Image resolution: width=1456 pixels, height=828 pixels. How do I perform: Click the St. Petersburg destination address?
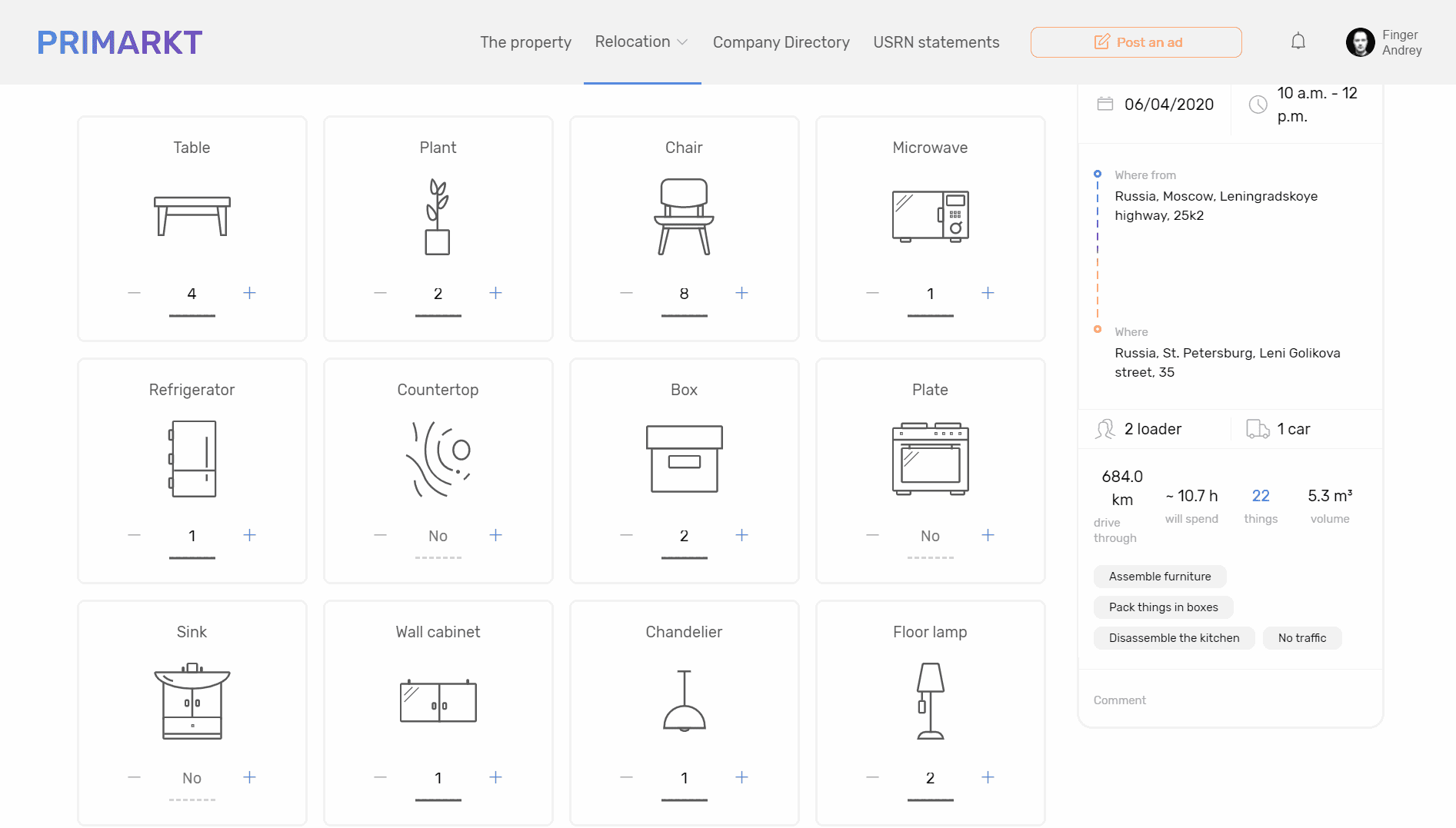1227,363
